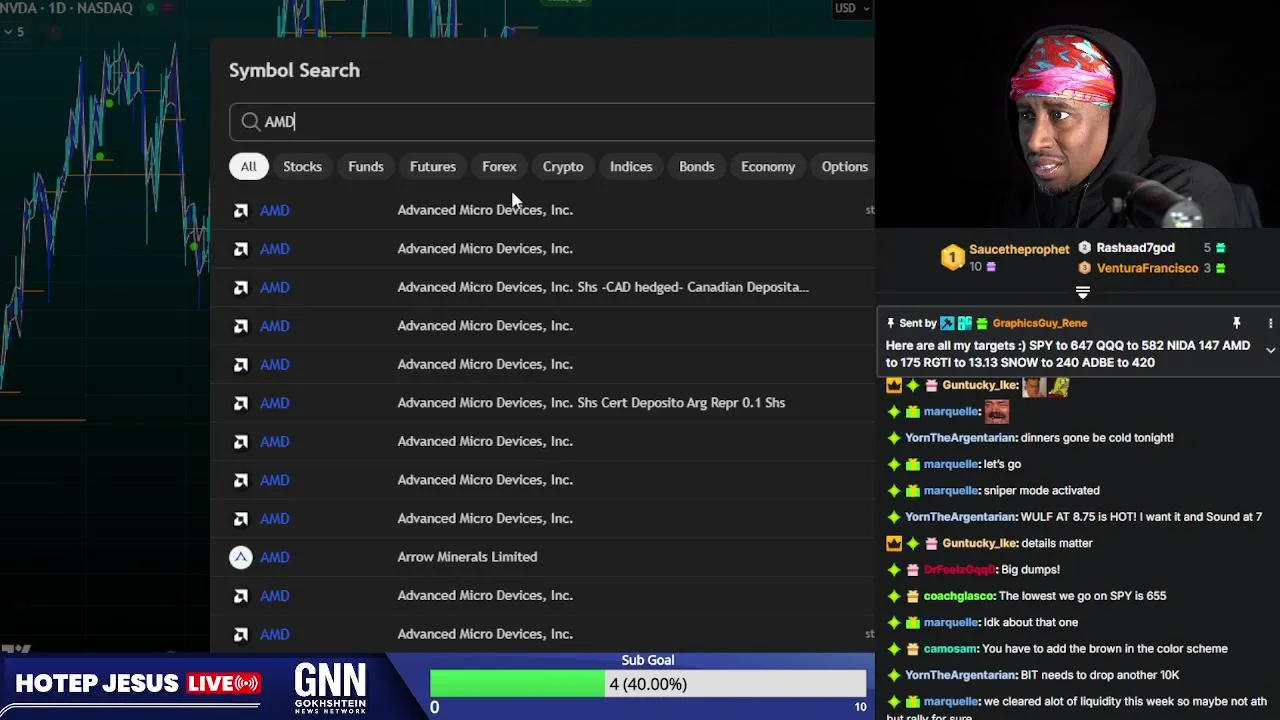Click the DrFeelzGood username in chat
1280x720 pixels.
coord(959,570)
